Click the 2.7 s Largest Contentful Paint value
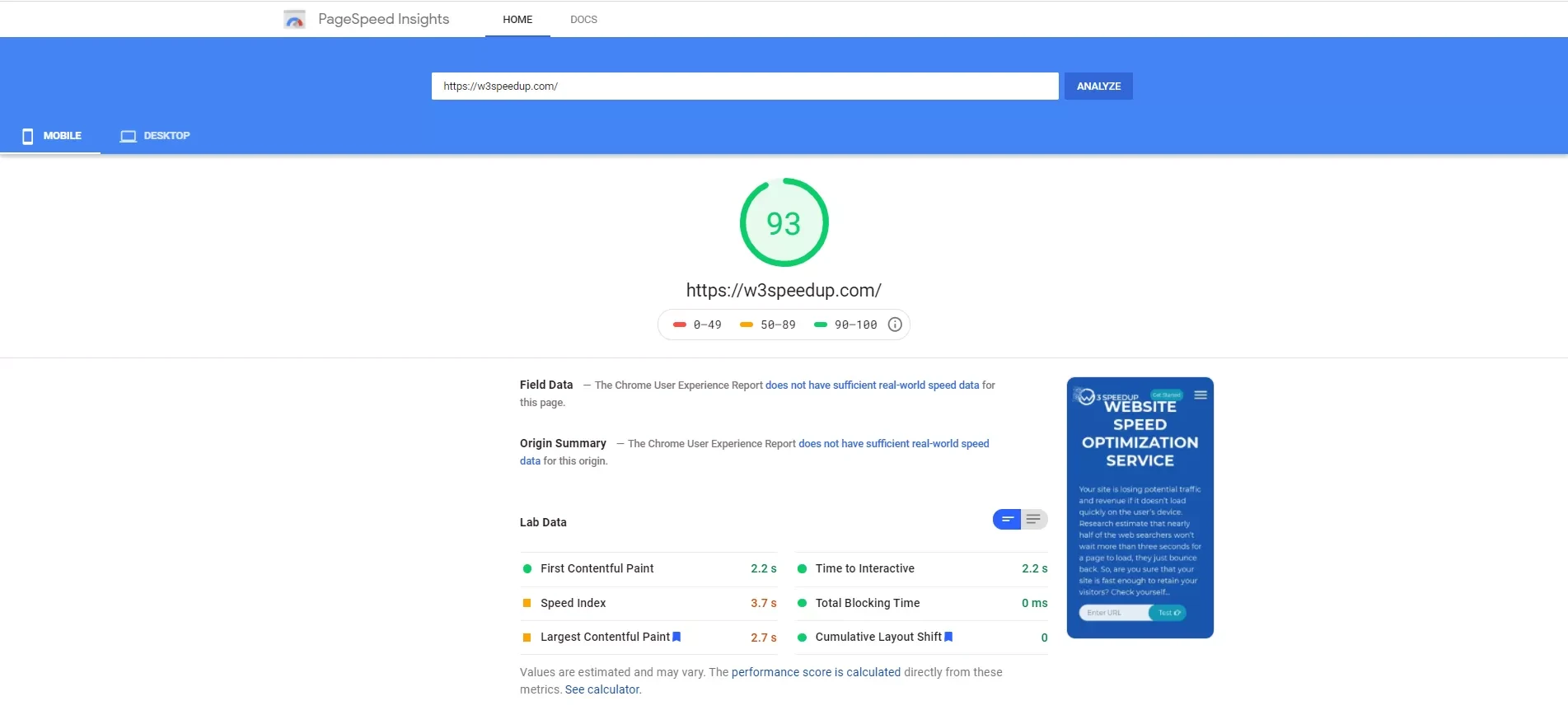 click(764, 638)
